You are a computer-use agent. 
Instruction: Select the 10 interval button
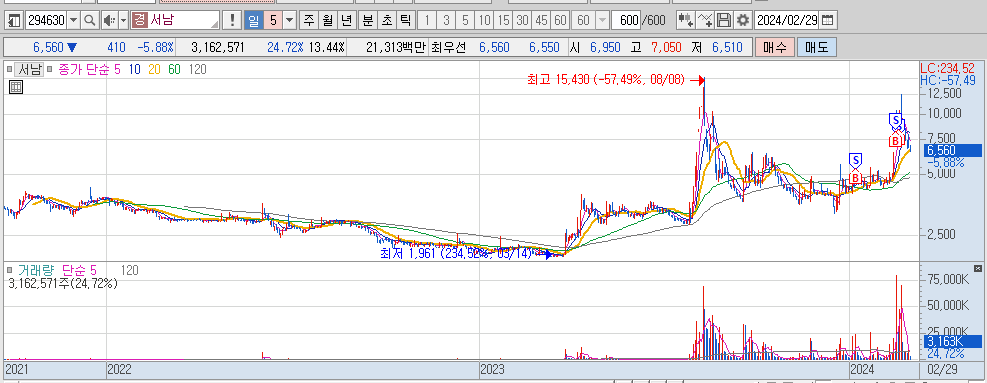(484, 20)
